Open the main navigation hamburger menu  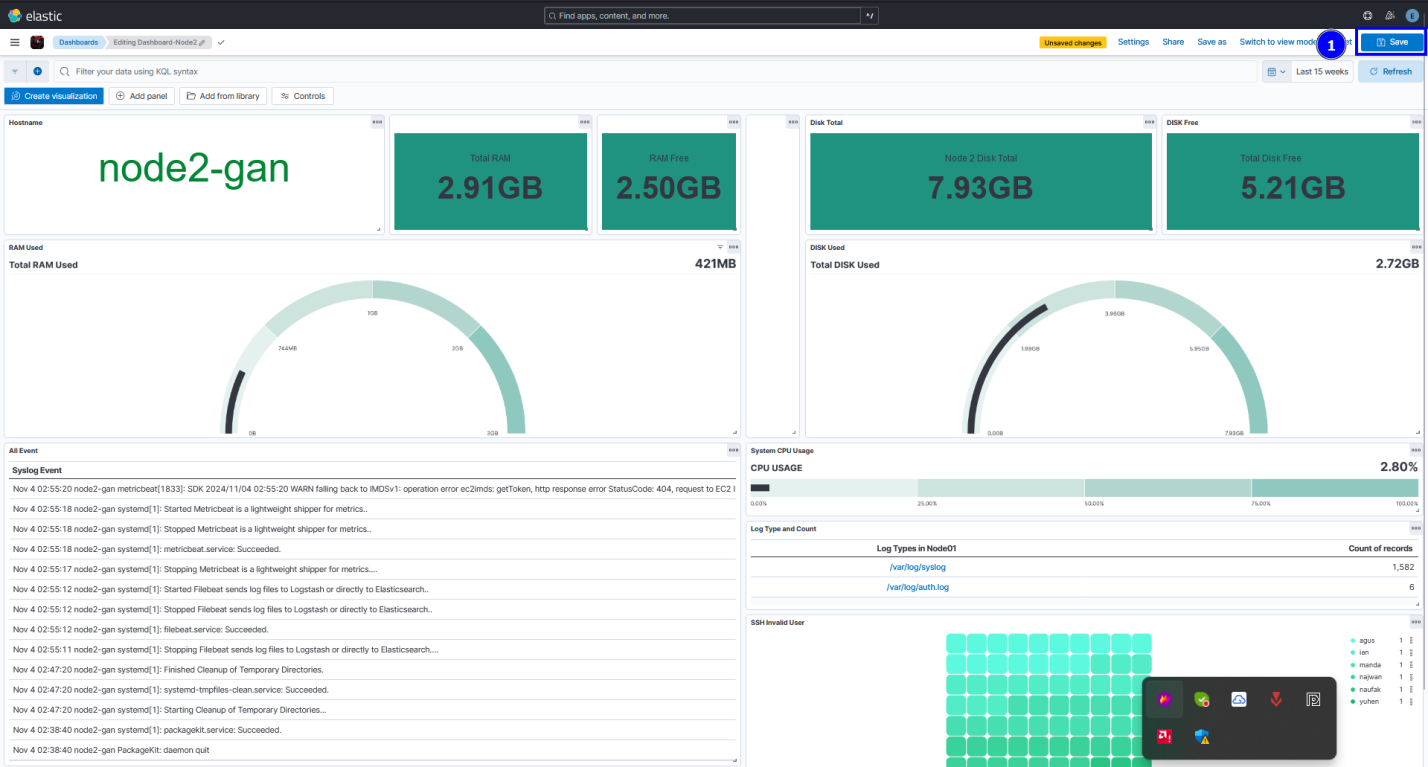tap(14, 42)
